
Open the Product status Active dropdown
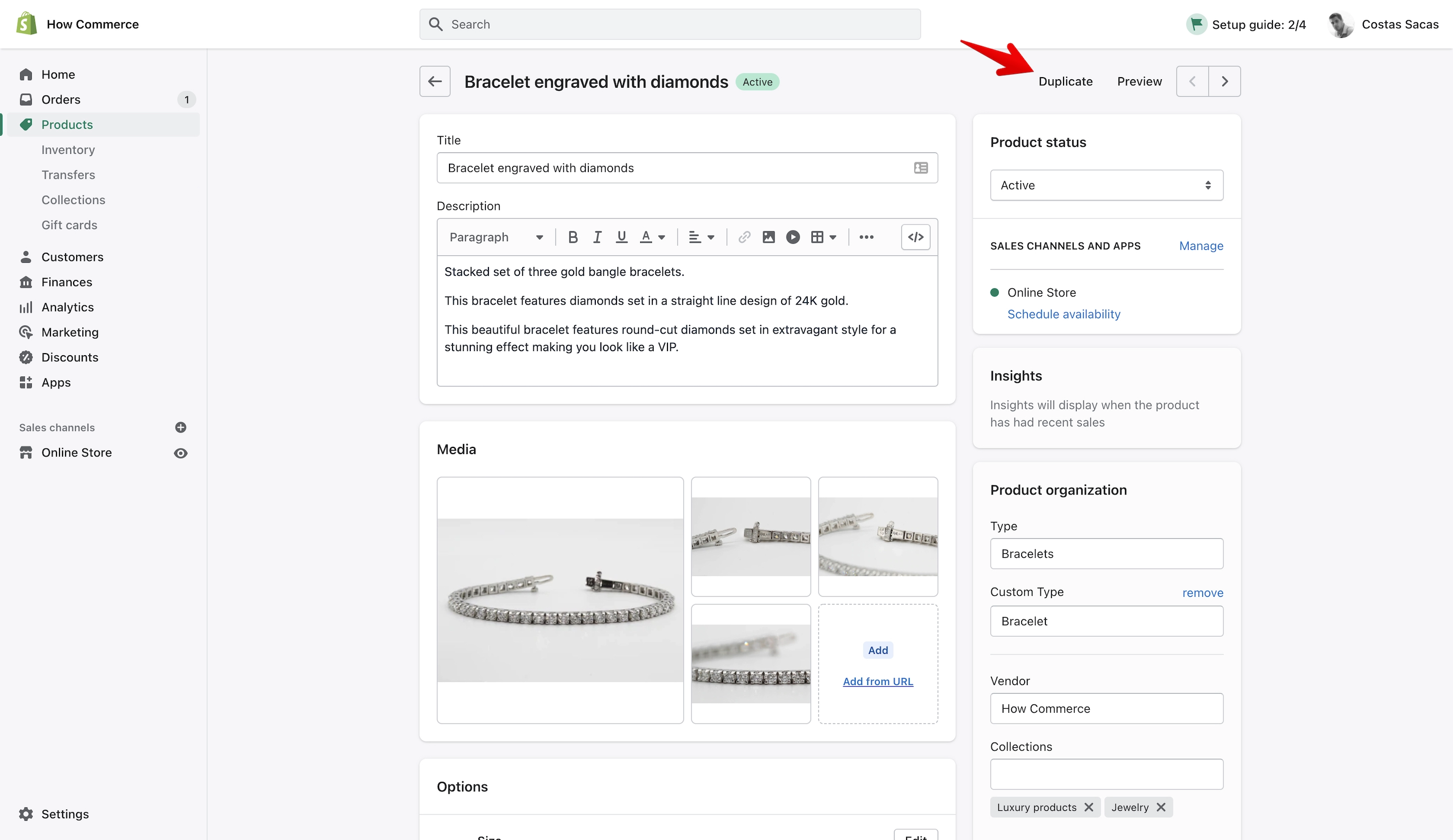click(x=1106, y=185)
